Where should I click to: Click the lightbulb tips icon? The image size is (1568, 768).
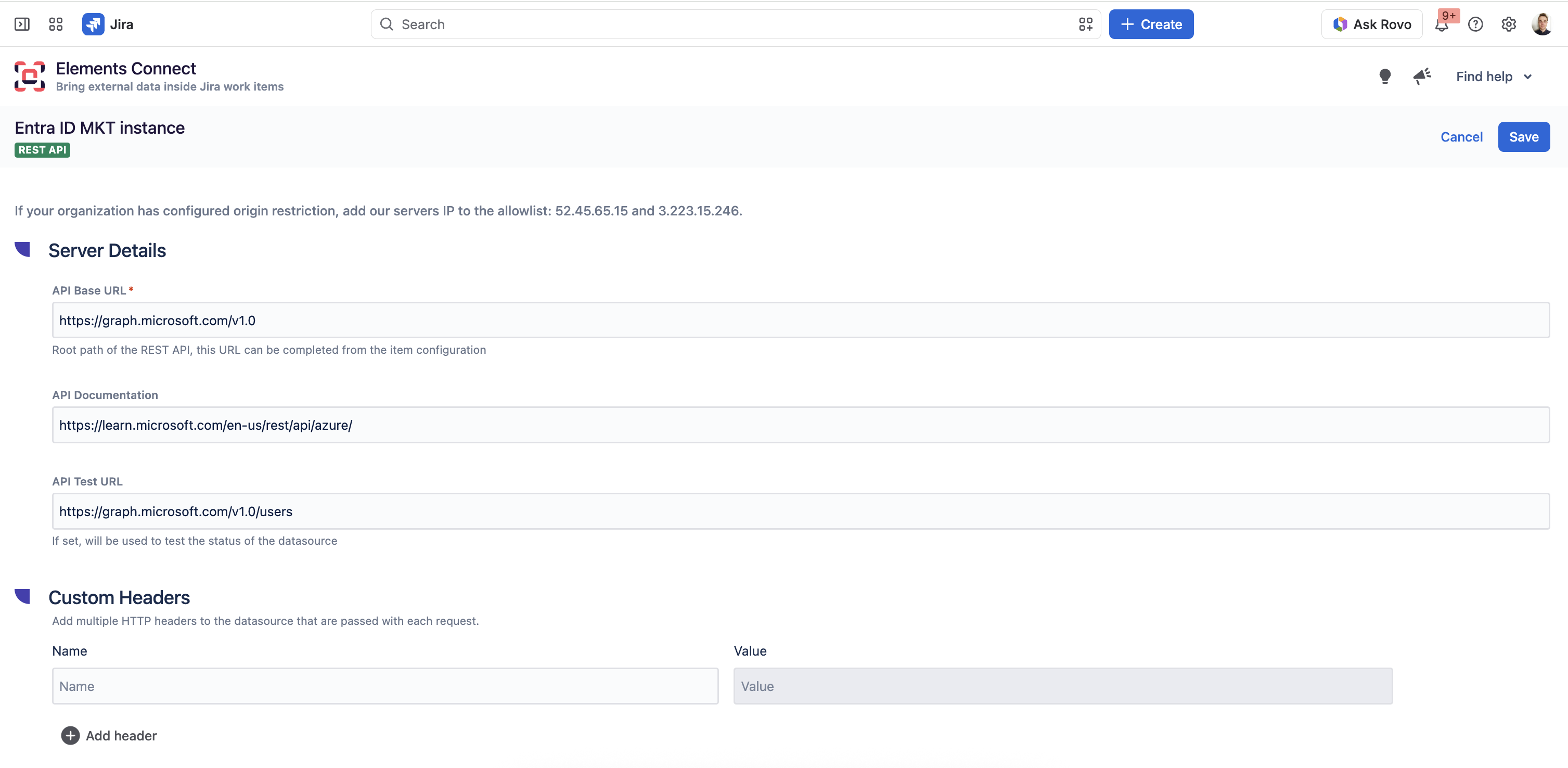pos(1385,76)
